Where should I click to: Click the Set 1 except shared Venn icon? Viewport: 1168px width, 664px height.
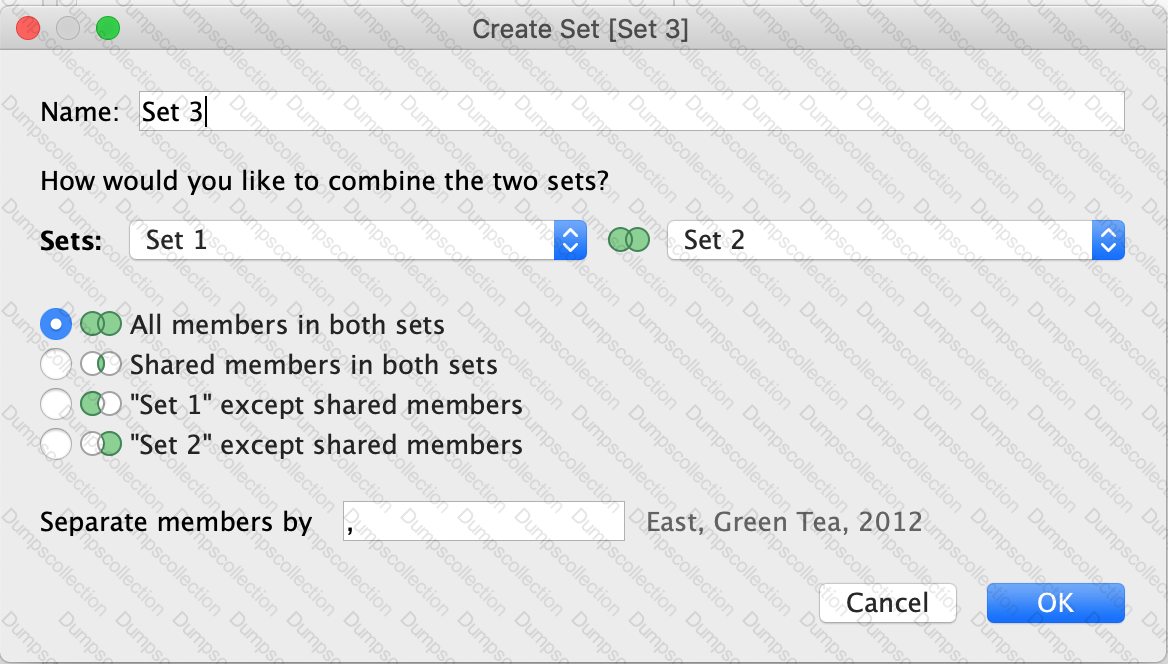[x=101, y=405]
